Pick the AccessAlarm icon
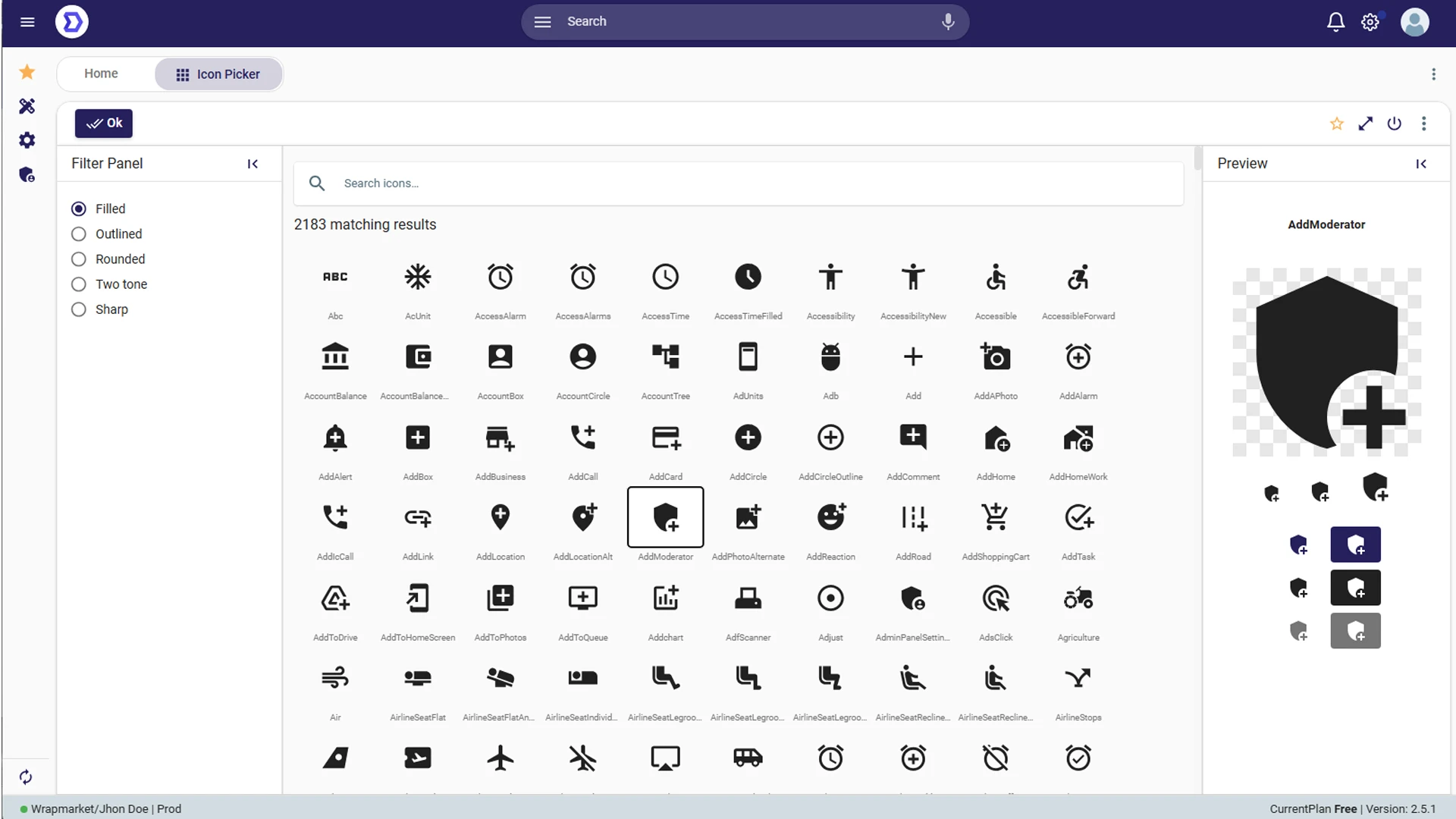Viewport: 1456px width, 819px height. point(500,277)
